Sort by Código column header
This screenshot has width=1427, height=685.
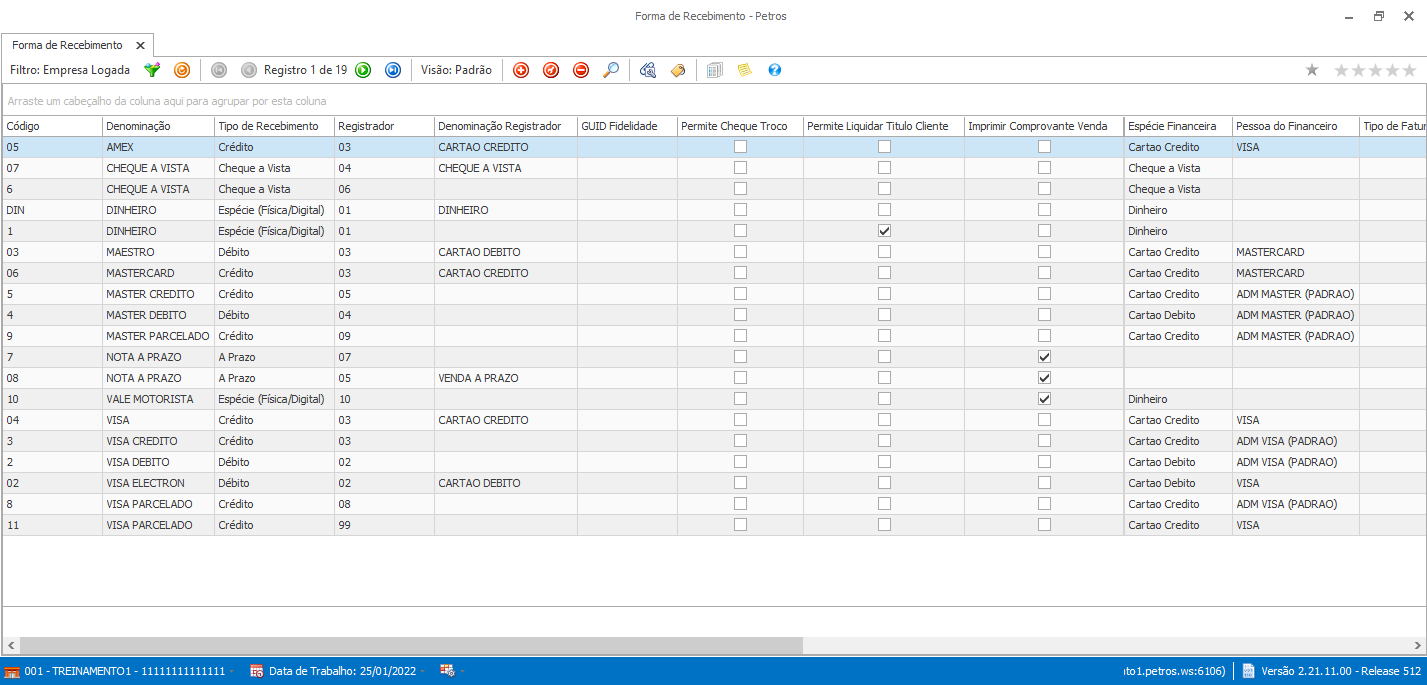coord(52,126)
